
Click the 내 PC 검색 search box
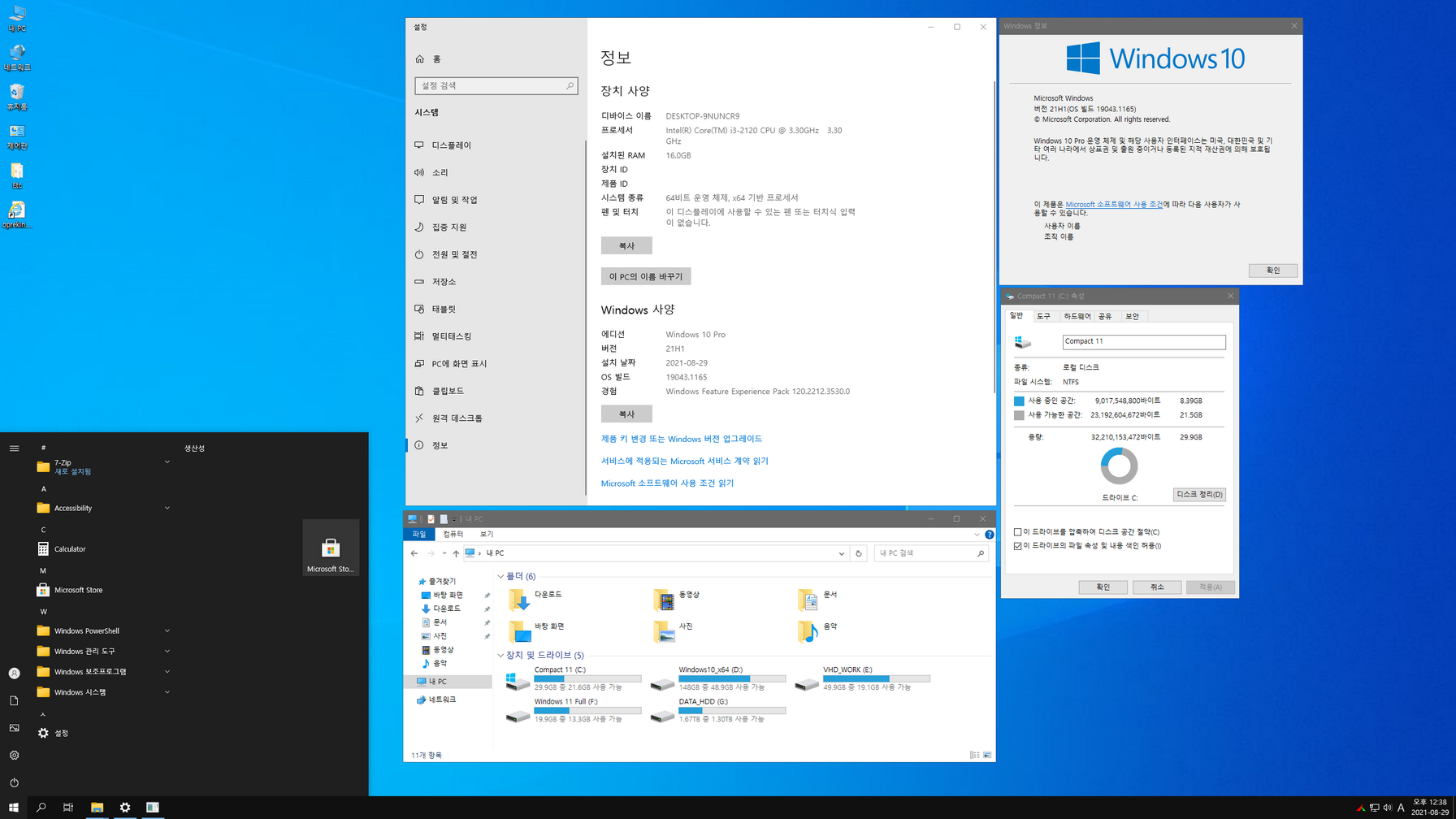click(x=931, y=553)
